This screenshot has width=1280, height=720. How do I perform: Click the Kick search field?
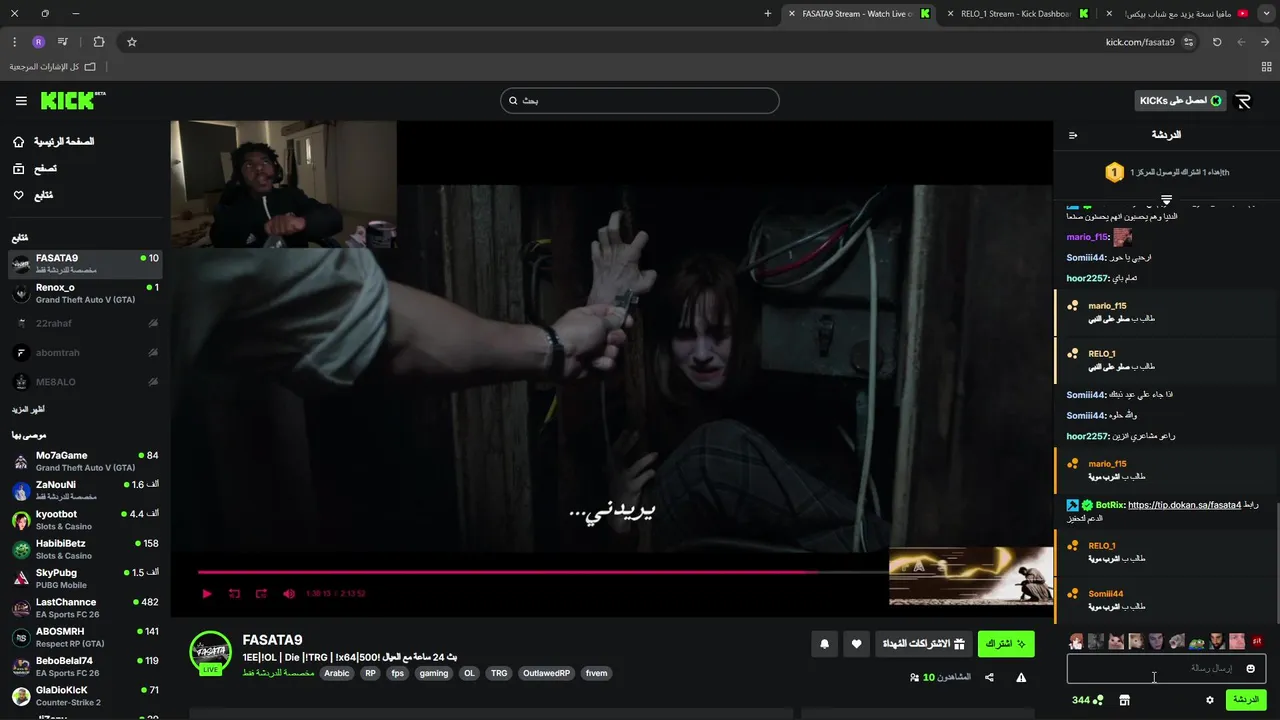tap(640, 100)
